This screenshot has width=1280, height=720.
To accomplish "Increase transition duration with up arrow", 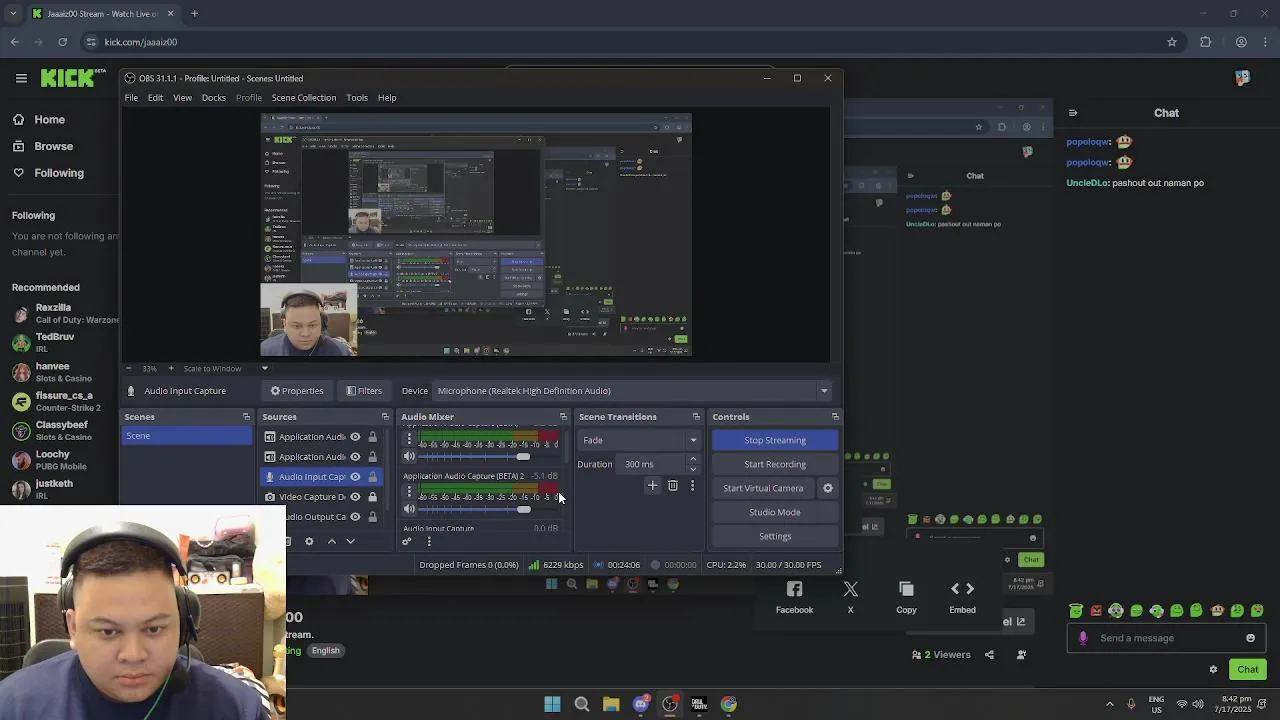I will click(693, 460).
